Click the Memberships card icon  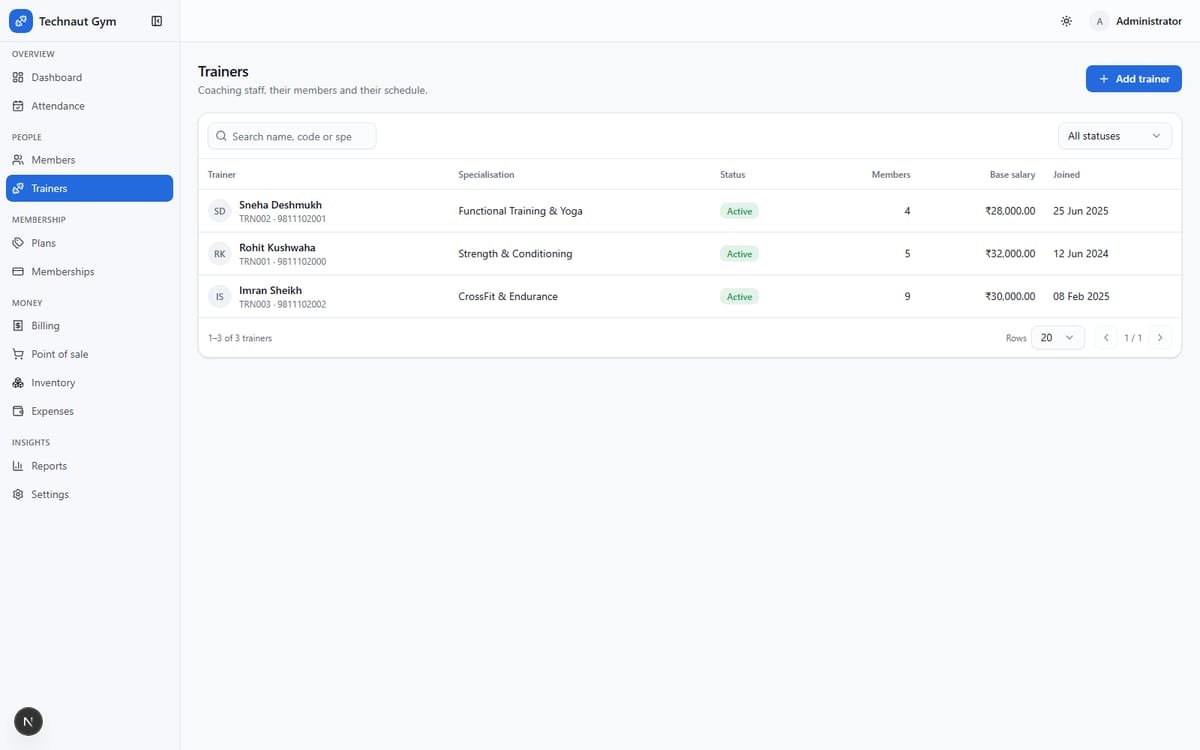18,272
